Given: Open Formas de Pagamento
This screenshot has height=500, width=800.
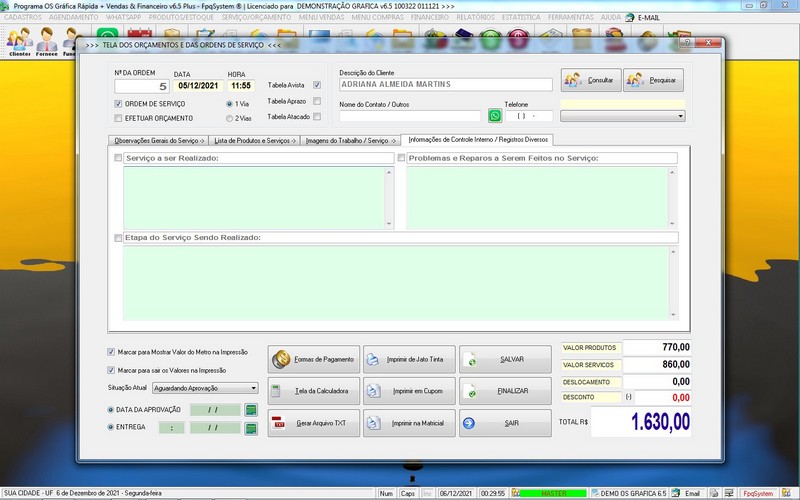Looking at the screenshot, I should pos(314,359).
